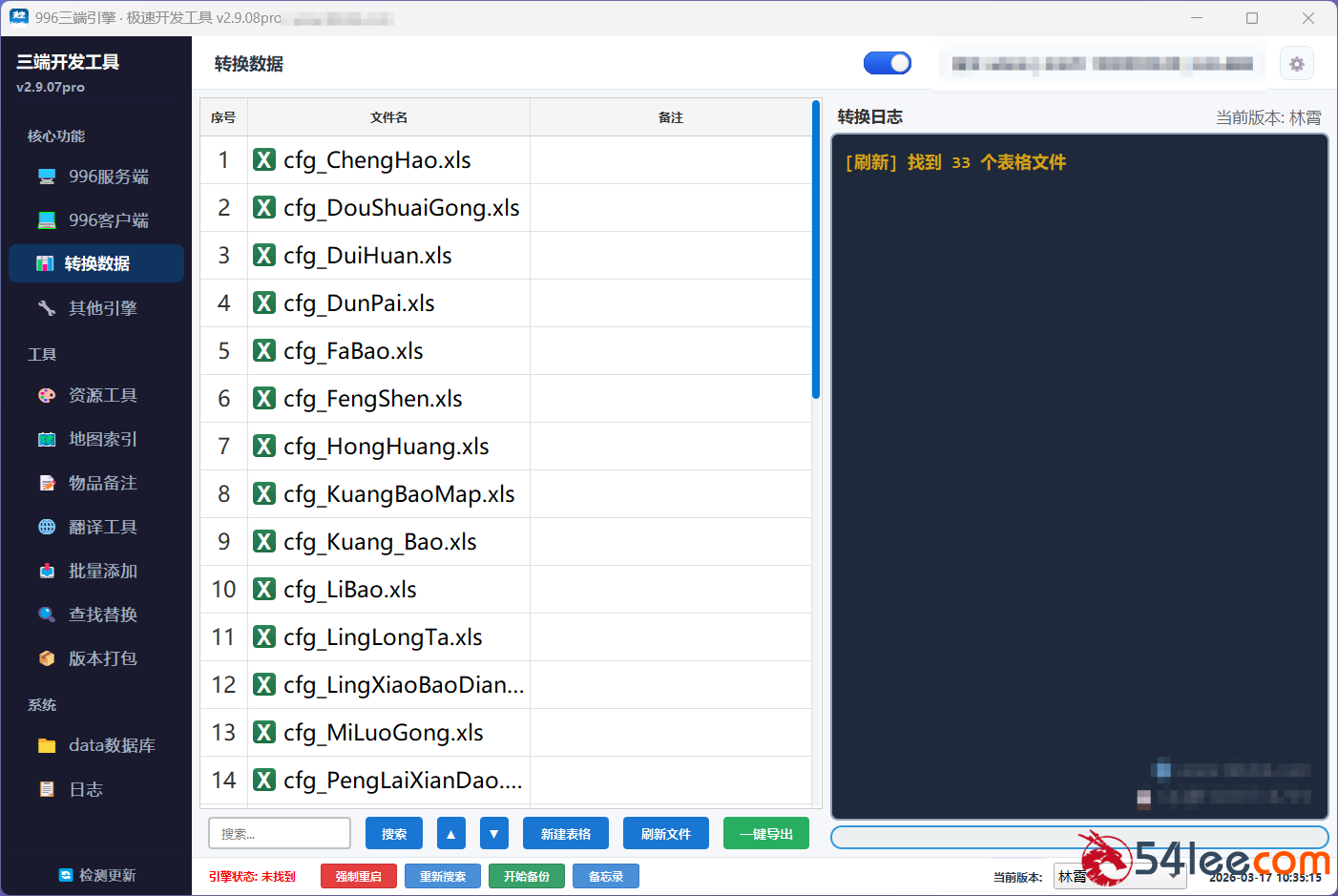This screenshot has width=1338, height=896.
Task: Open 资源工具 palette icon entry
Action: (x=95, y=395)
